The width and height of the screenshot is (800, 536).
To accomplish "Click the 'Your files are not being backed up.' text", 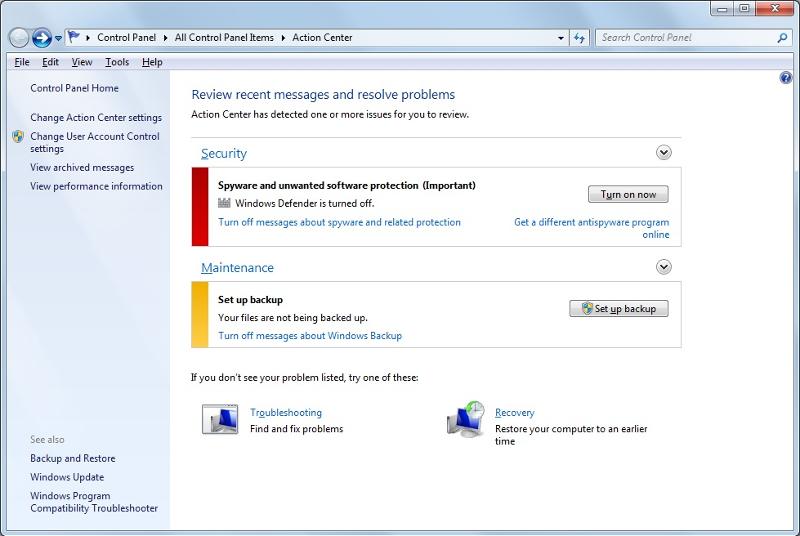I will tap(293, 318).
